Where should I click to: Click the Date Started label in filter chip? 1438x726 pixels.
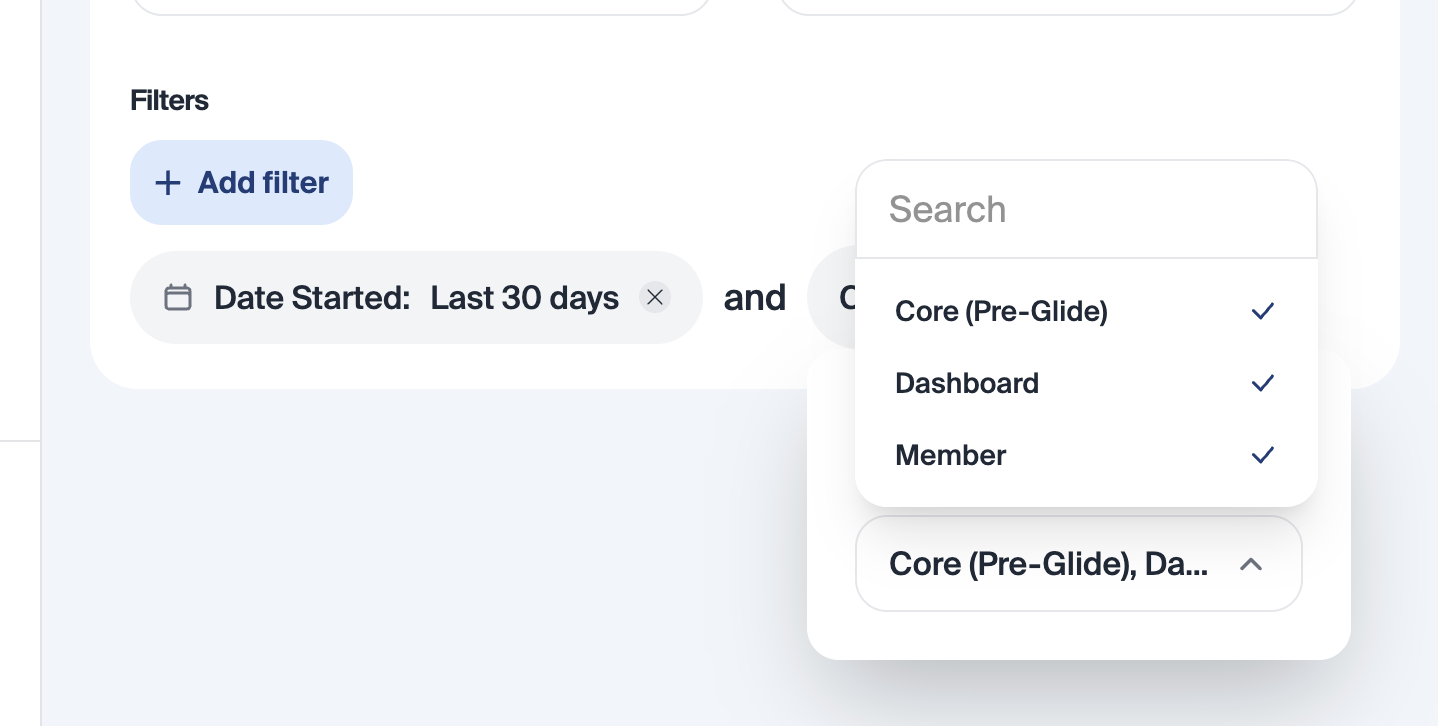(x=312, y=298)
